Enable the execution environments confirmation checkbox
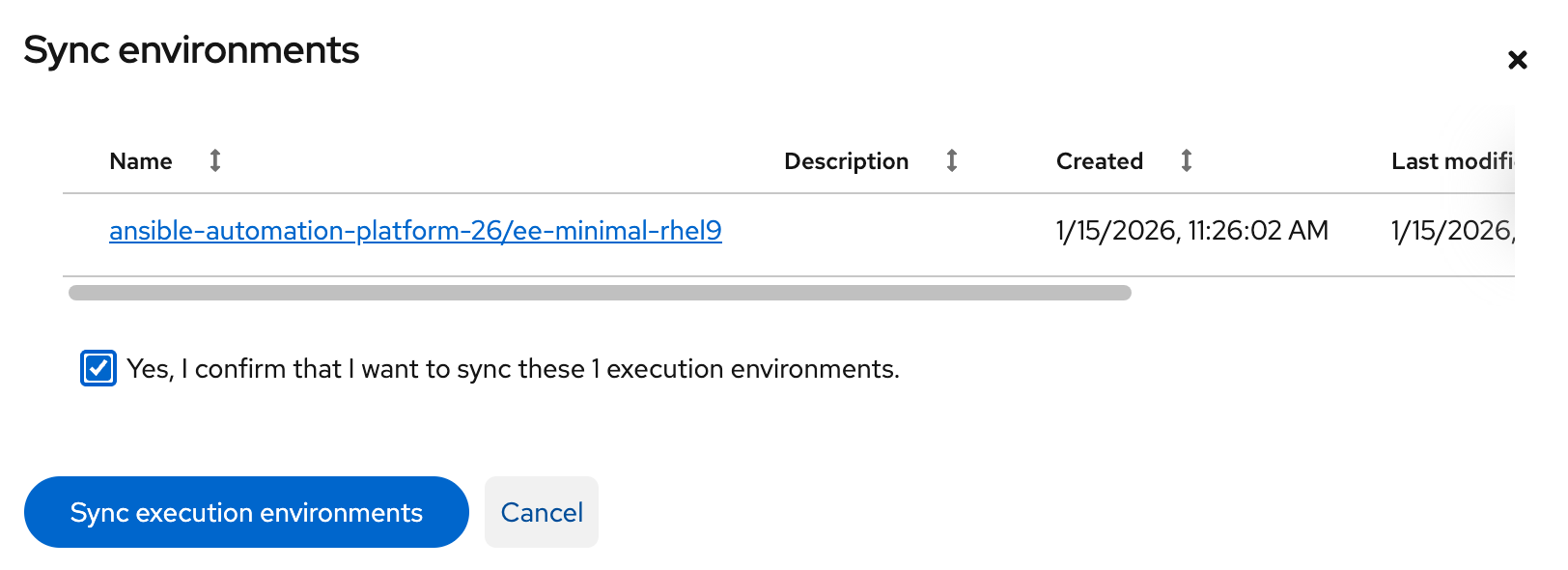 click(98, 368)
